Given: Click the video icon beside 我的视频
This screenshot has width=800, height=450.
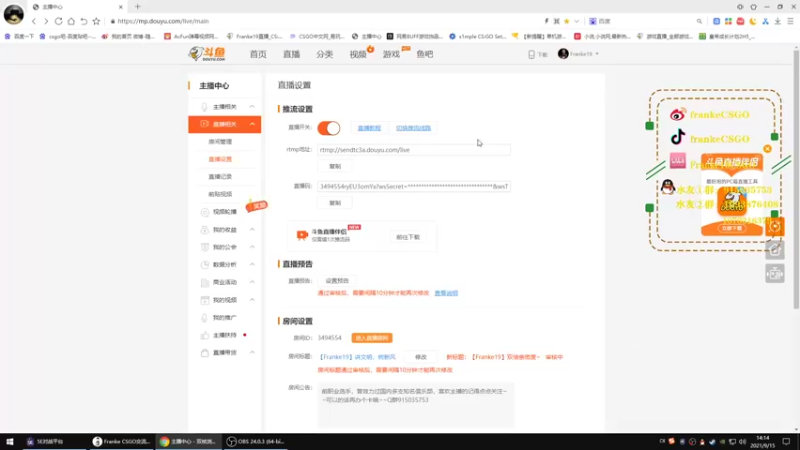Looking at the screenshot, I should 205,300.
